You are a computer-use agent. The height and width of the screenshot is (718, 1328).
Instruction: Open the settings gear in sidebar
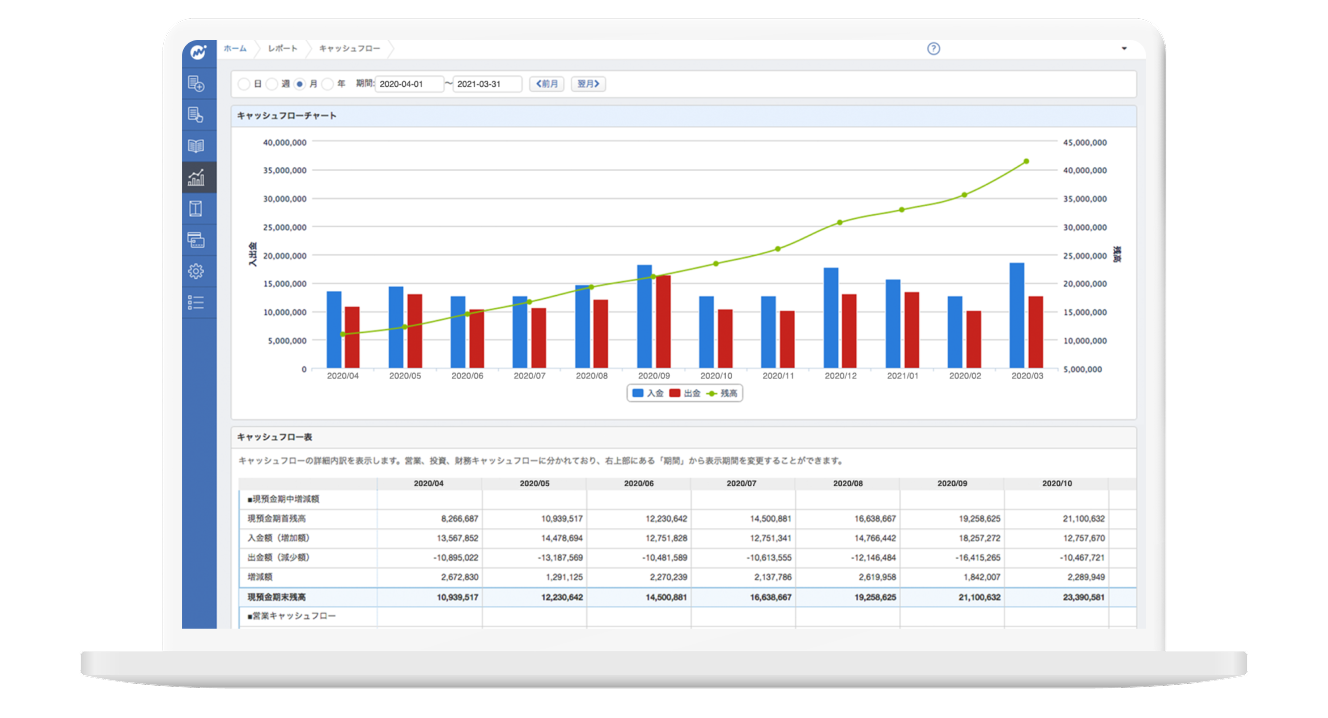click(196, 271)
